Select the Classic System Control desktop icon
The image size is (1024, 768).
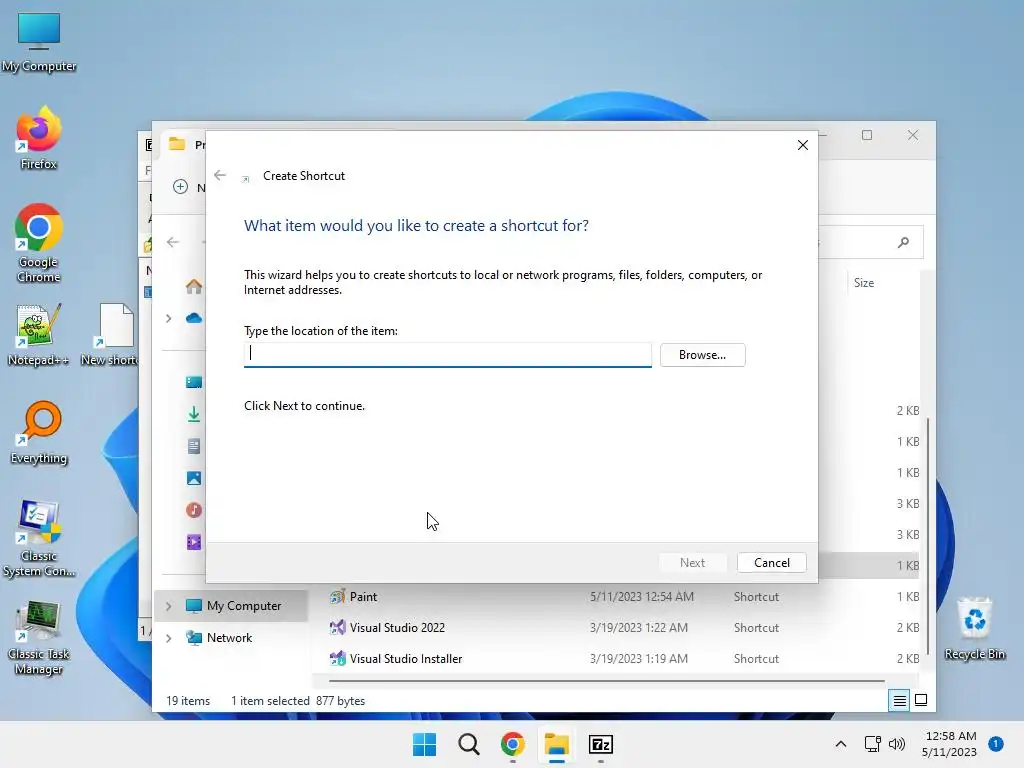[39, 538]
